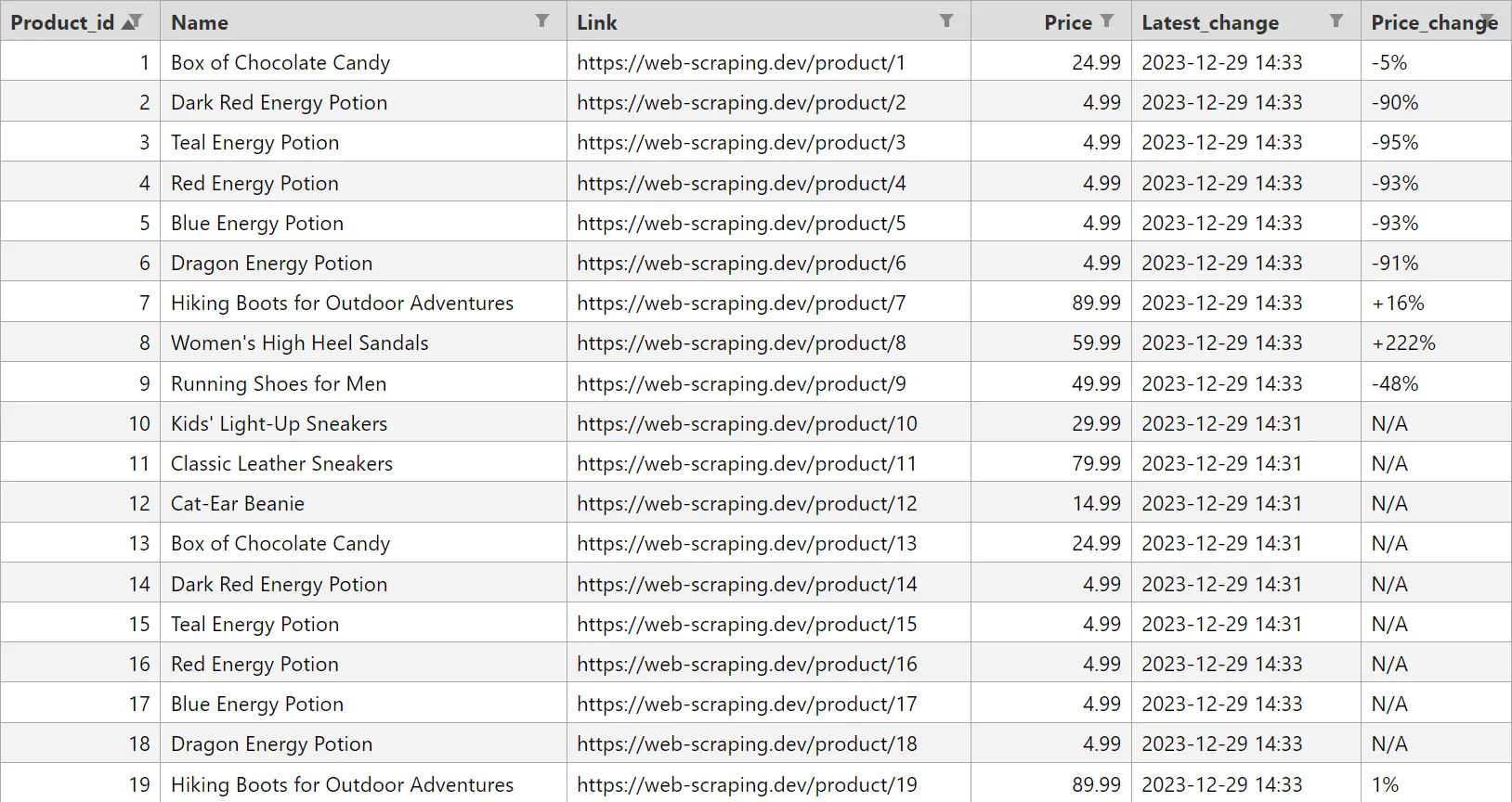The width and height of the screenshot is (1512, 802).
Task: Select Dark Red Energy Potion in row 2
Action: click(x=363, y=102)
